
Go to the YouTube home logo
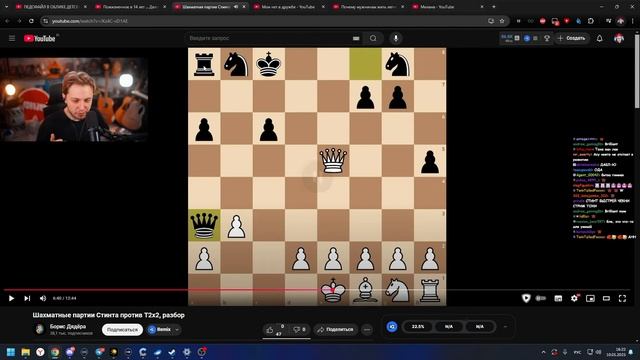40,38
